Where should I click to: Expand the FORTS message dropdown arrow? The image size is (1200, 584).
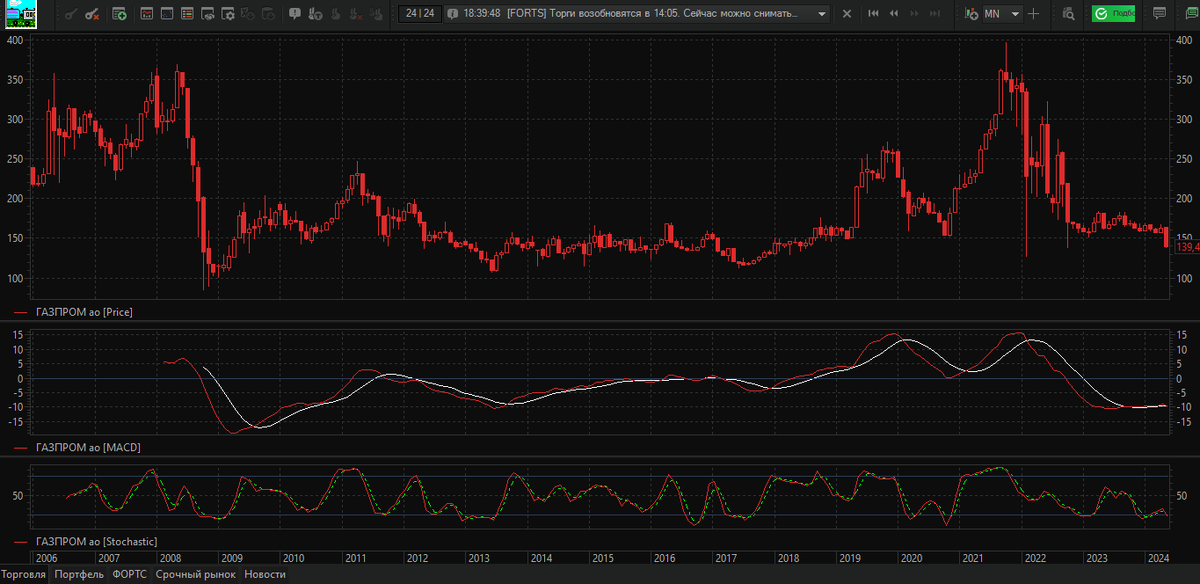[822, 14]
